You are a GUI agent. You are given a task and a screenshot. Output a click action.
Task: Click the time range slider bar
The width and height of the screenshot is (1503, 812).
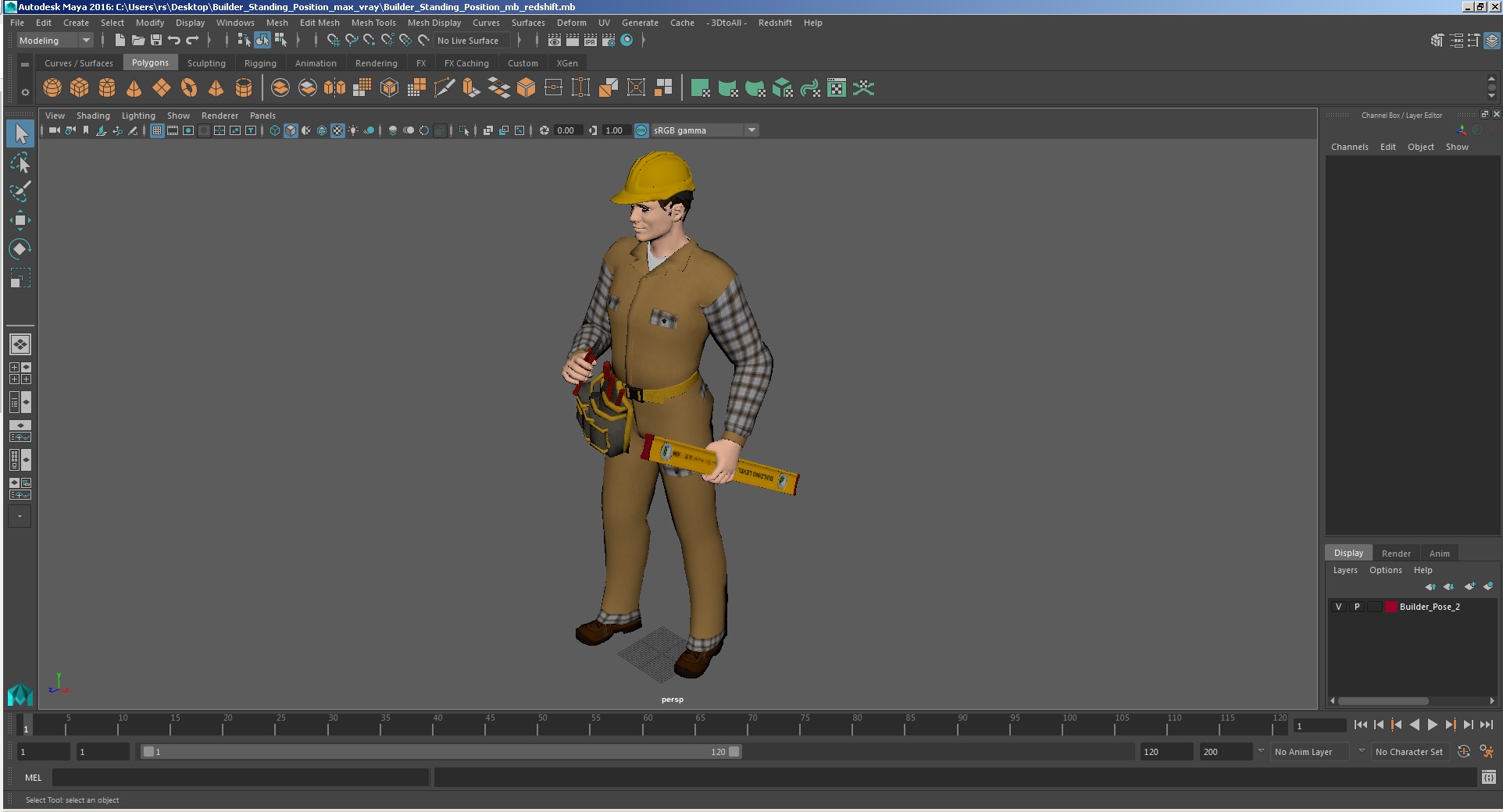[x=441, y=751]
